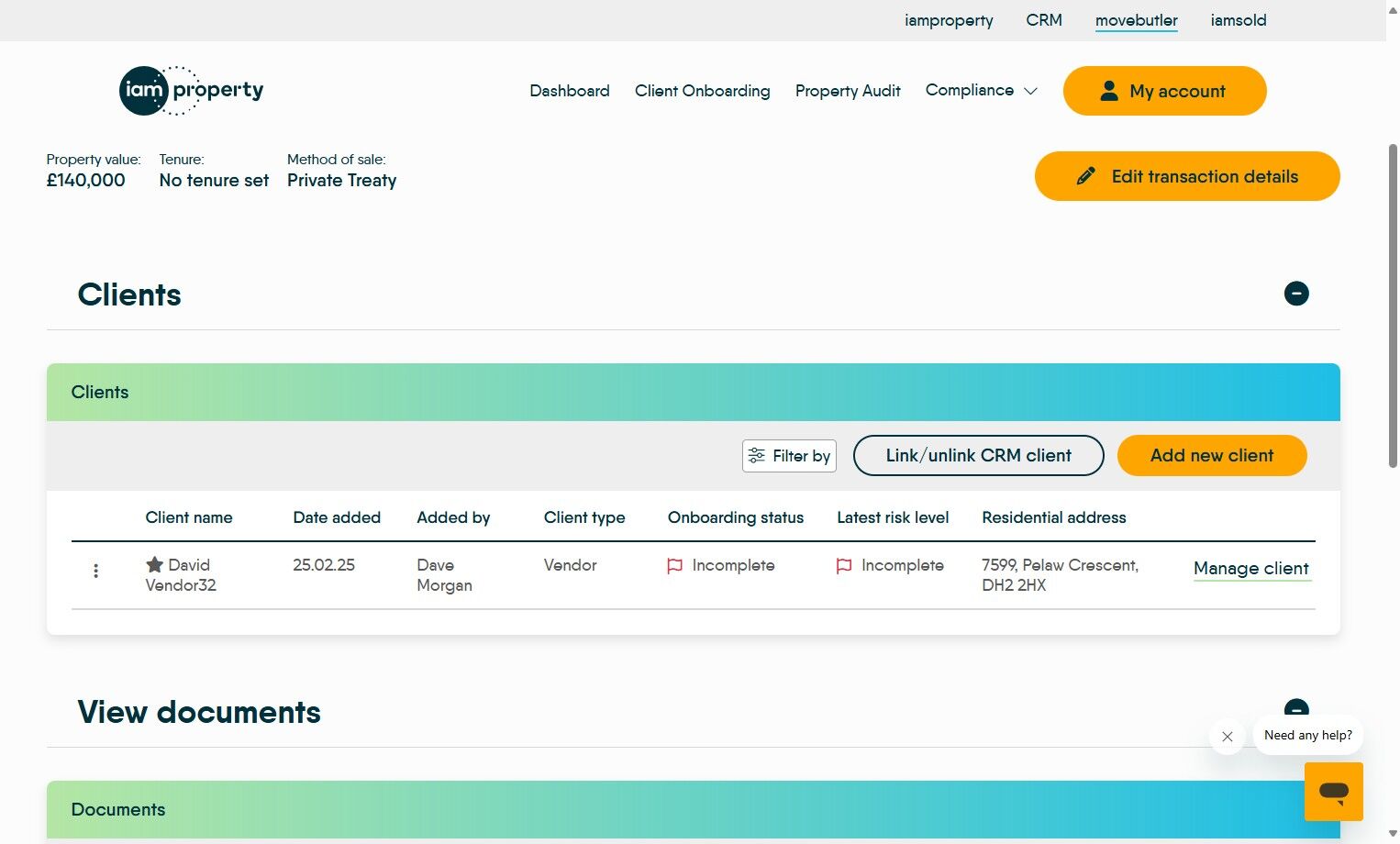Go to the Dashboard page
Viewport: 1400px width, 844px height.
click(x=570, y=91)
